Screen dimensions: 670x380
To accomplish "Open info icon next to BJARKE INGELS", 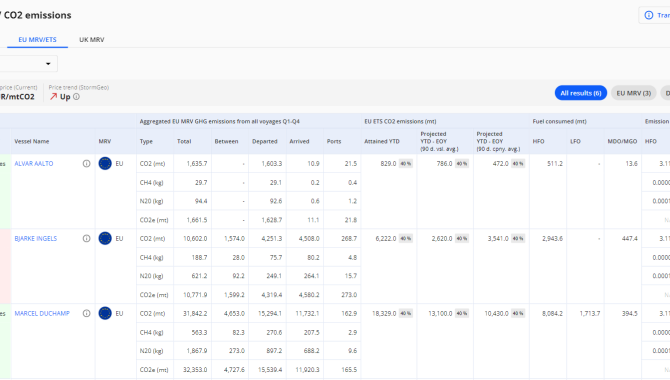I will coord(86,239).
